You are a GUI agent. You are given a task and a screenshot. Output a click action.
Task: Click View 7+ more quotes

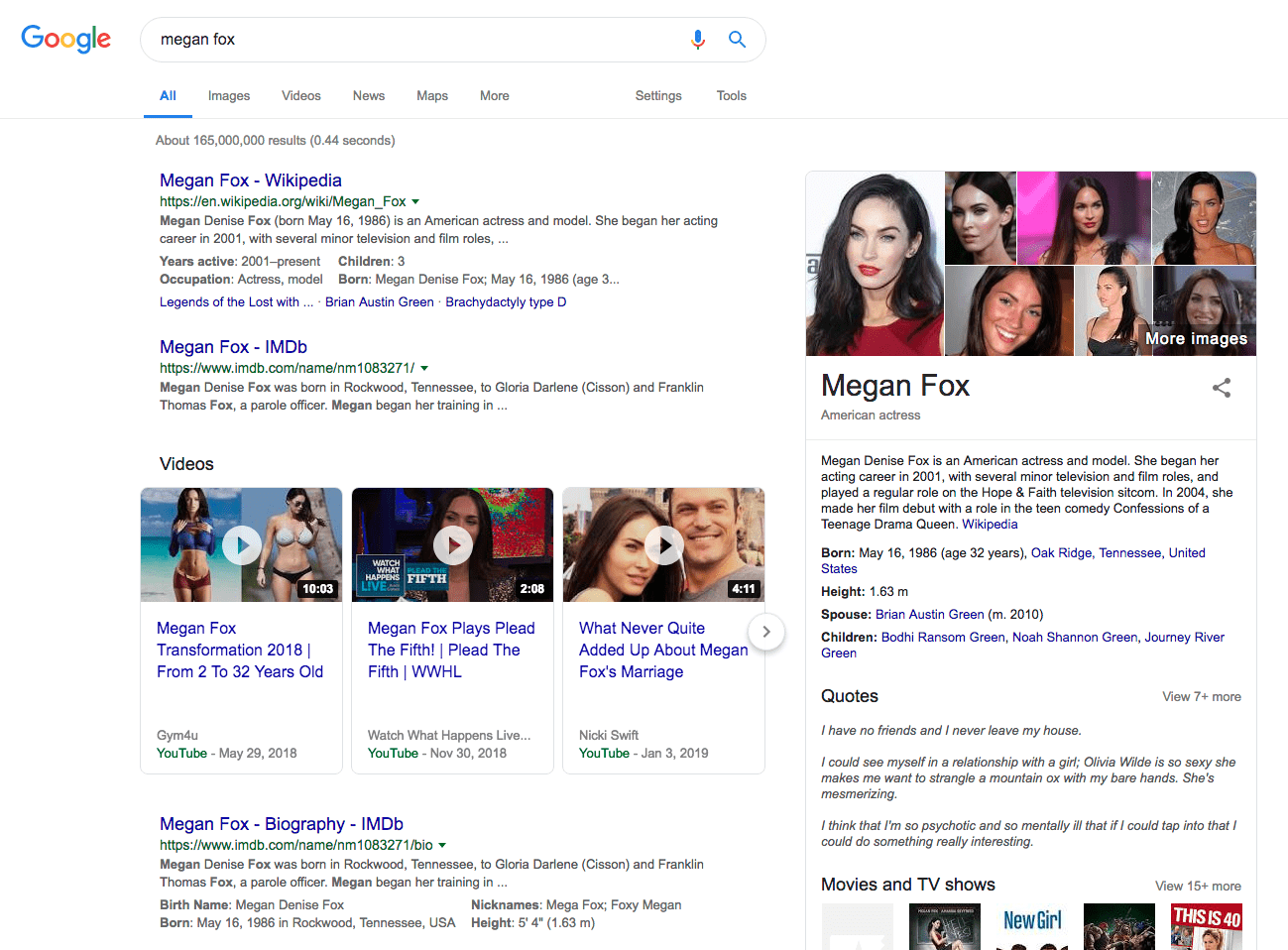1202,697
